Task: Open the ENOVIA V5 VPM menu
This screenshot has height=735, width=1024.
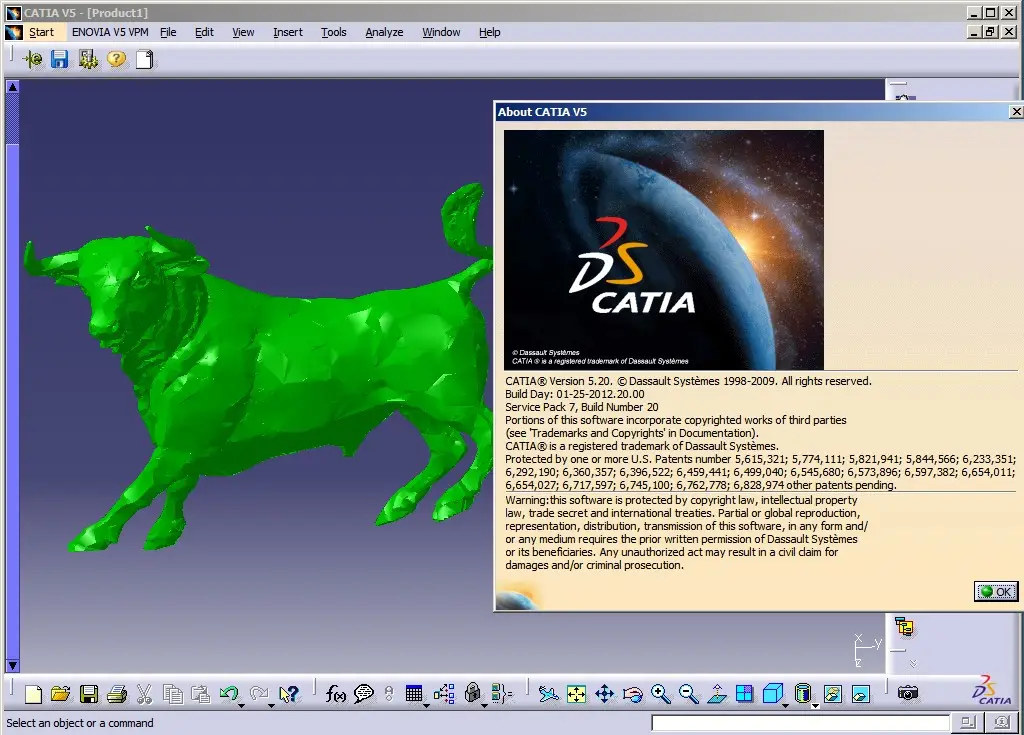Action: pos(110,32)
